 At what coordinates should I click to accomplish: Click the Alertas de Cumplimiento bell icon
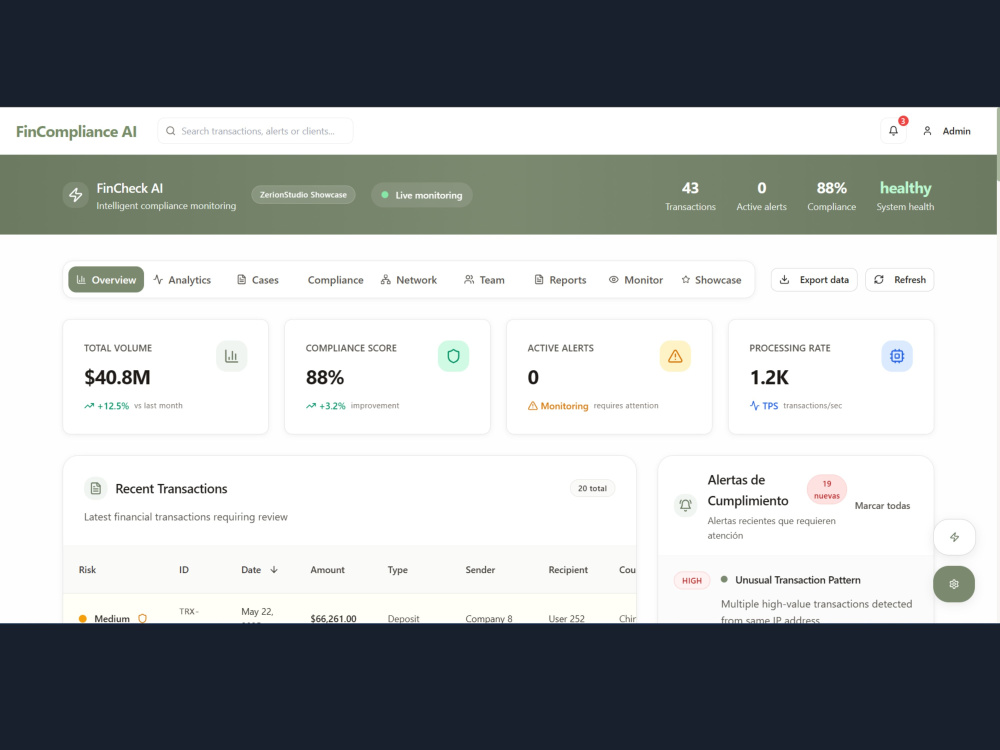685,505
